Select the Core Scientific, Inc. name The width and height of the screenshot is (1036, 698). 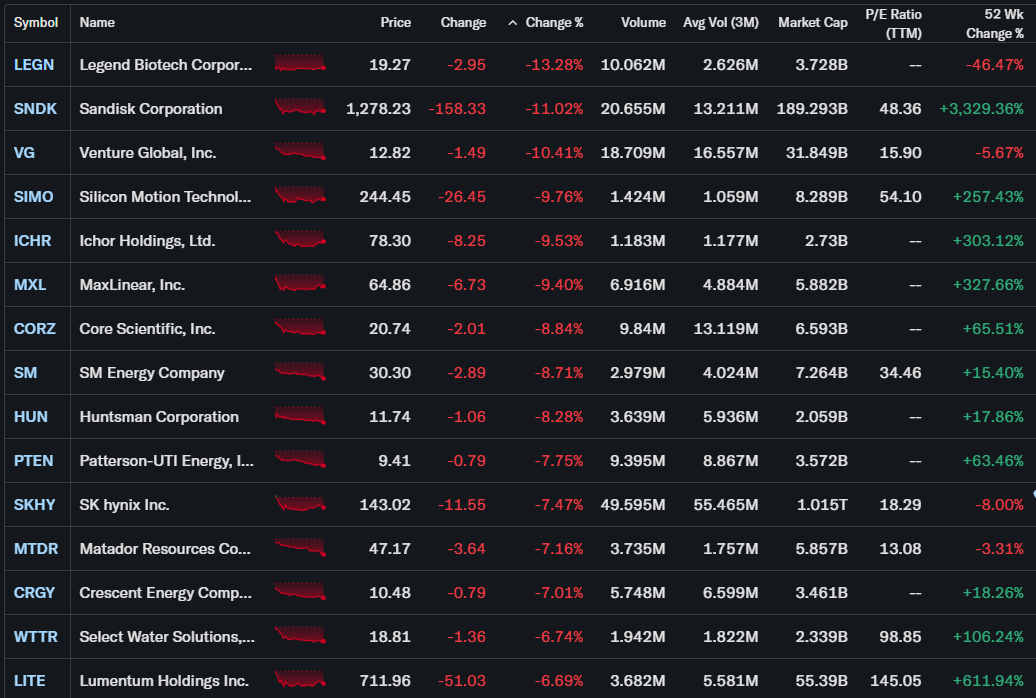point(147,329)
